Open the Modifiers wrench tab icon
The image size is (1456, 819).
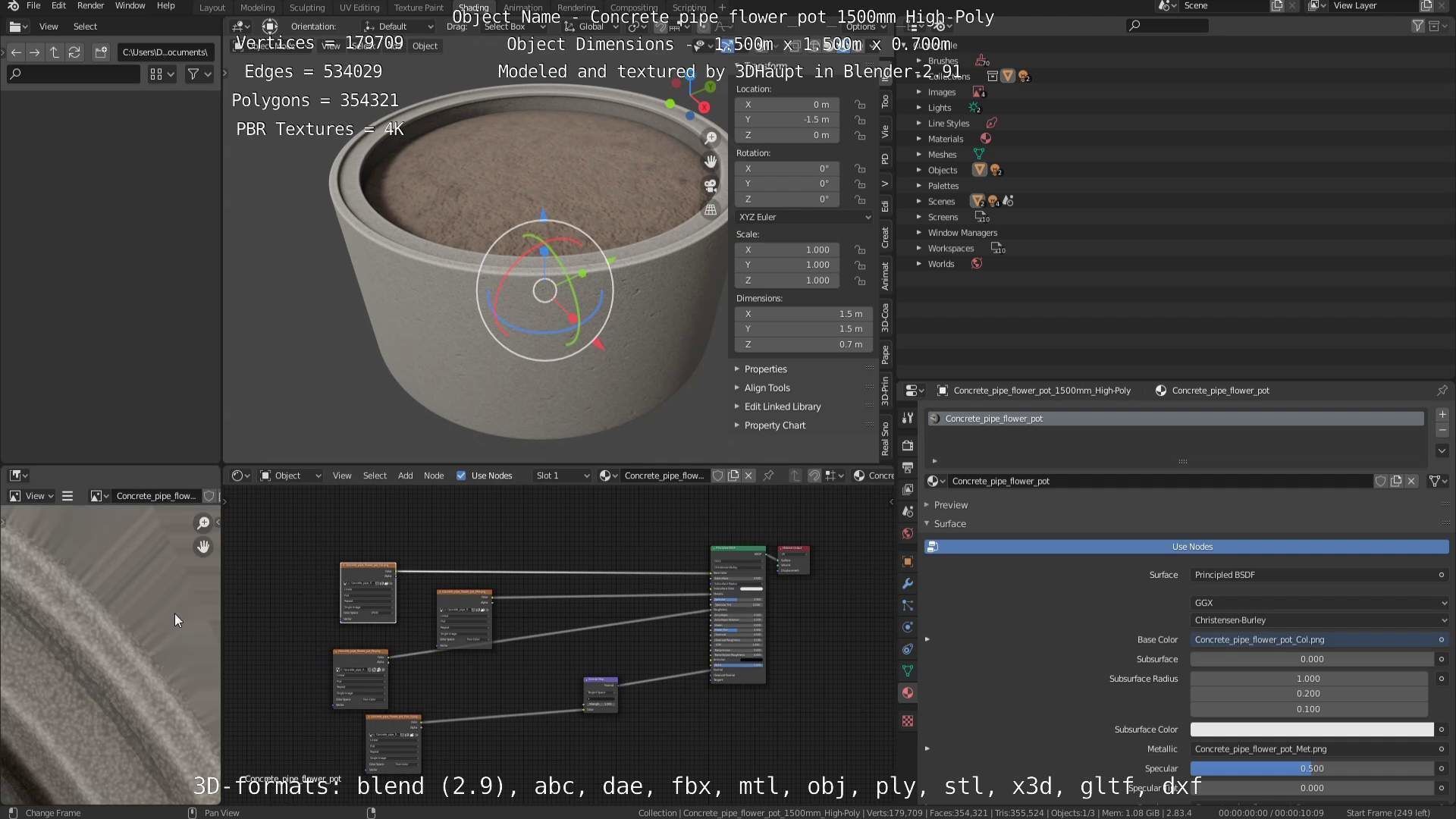(908, 584)
